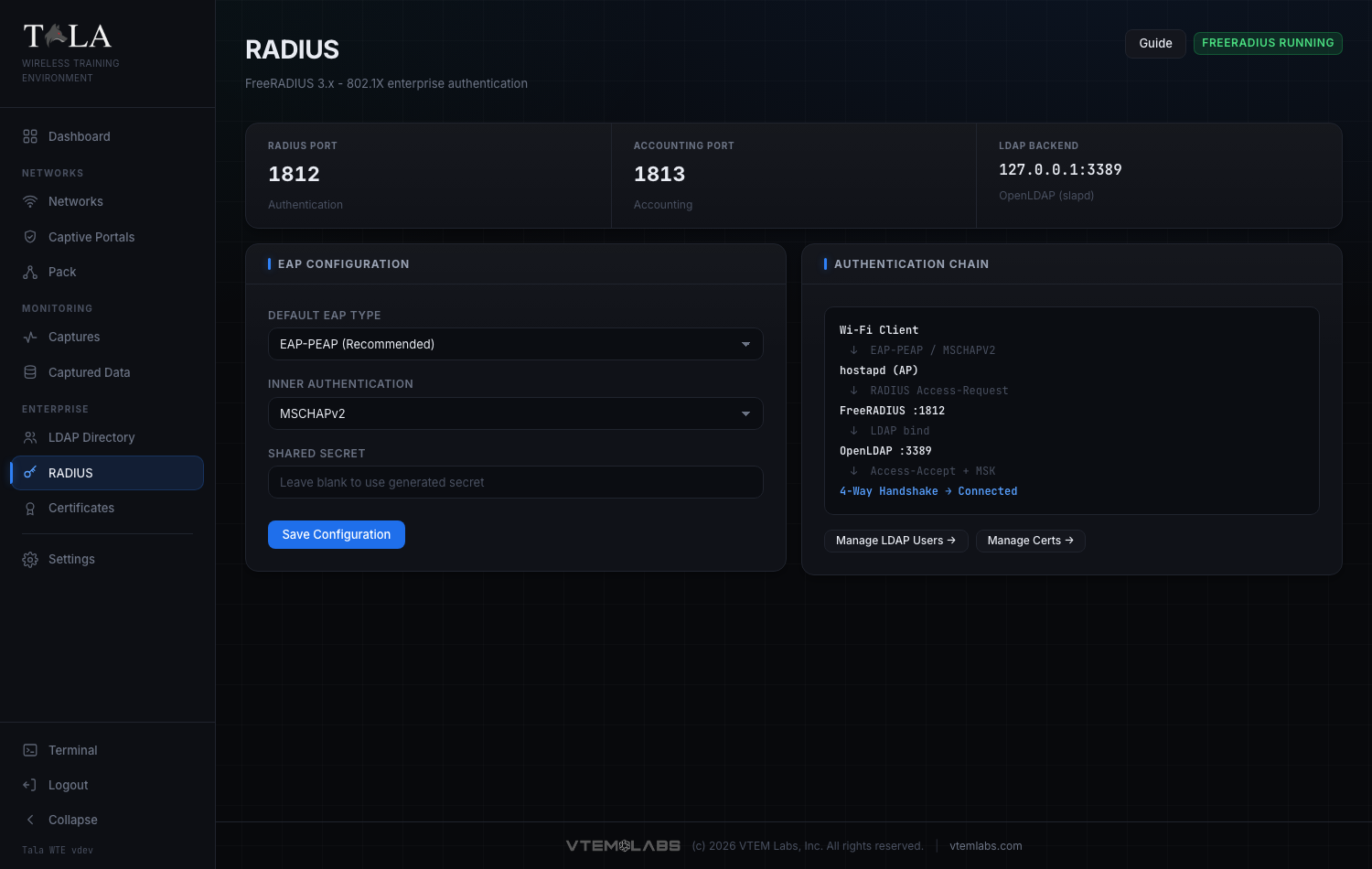This screenshot has height=869, width=1372.
Task: Click EAP CONFIGURATION panel heading
Action: point(343,264)
